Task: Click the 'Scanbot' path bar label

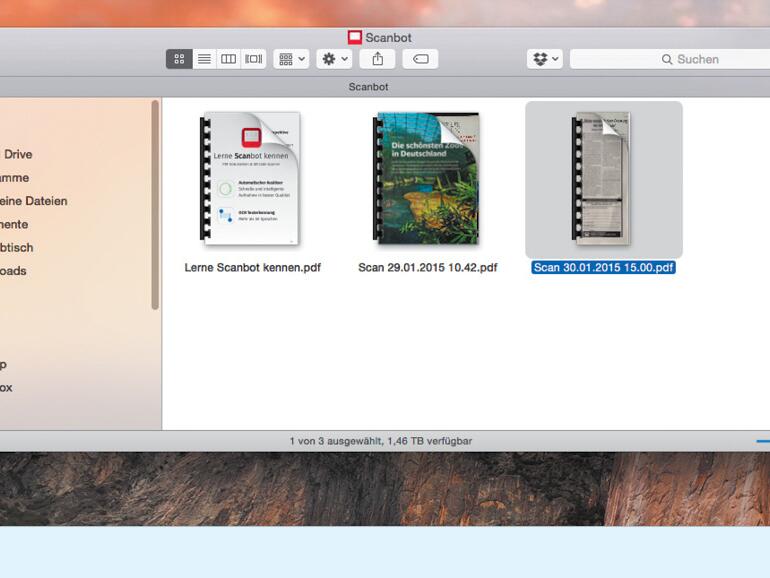Action: click(x=368, y=87)
